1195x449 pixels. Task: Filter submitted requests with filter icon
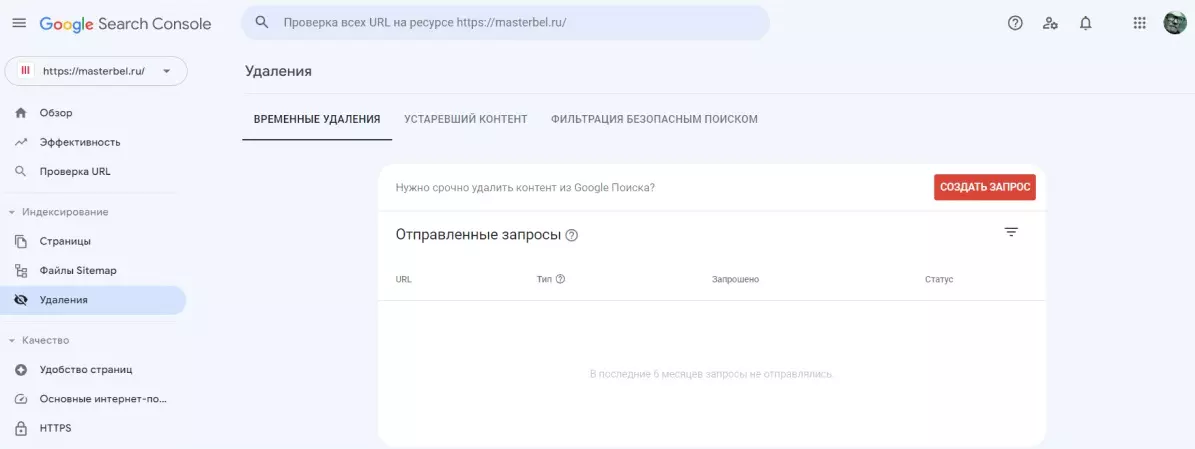click(x=1011, y=233)
